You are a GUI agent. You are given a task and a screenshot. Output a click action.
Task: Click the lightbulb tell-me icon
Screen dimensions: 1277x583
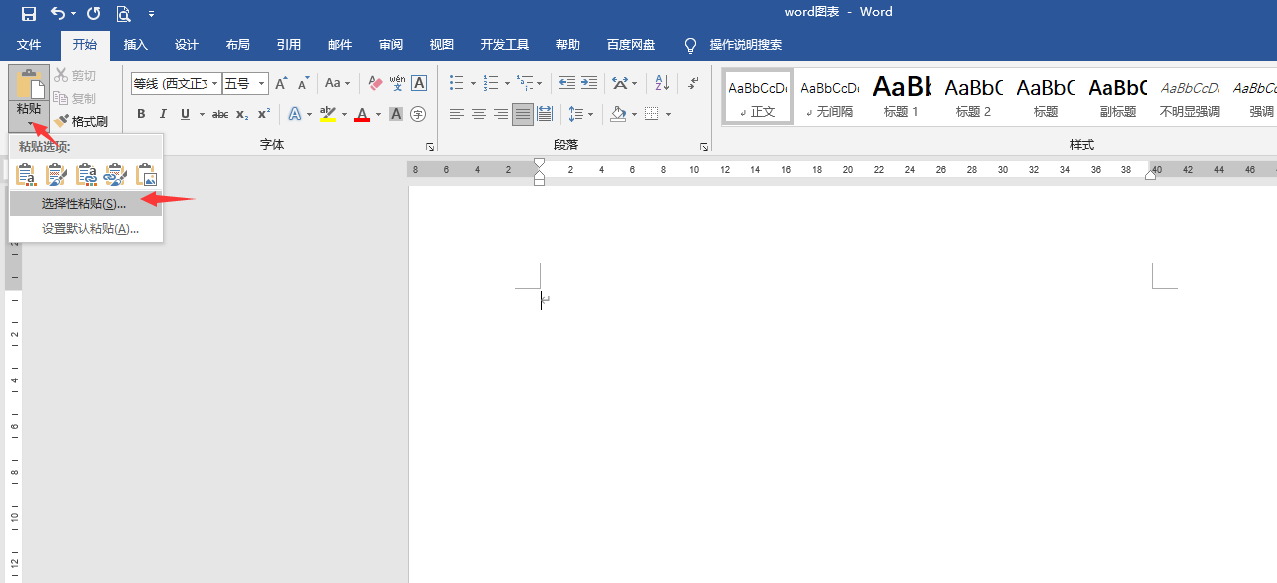690,45
